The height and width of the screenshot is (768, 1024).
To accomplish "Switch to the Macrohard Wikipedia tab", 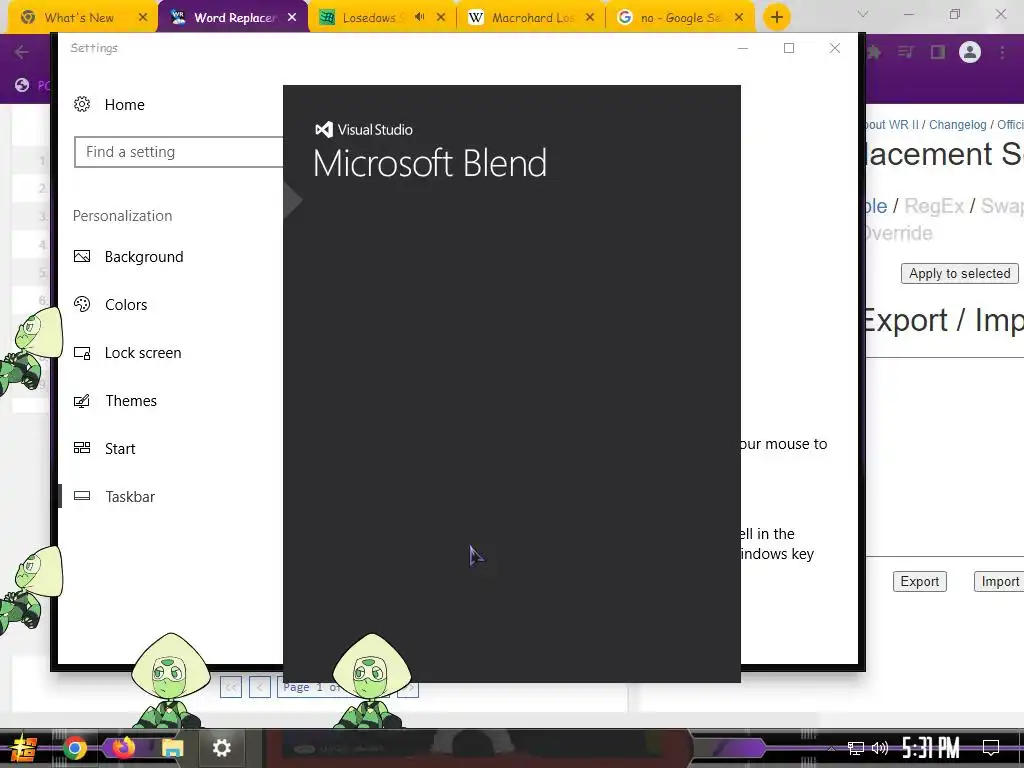I will point(532,18).
